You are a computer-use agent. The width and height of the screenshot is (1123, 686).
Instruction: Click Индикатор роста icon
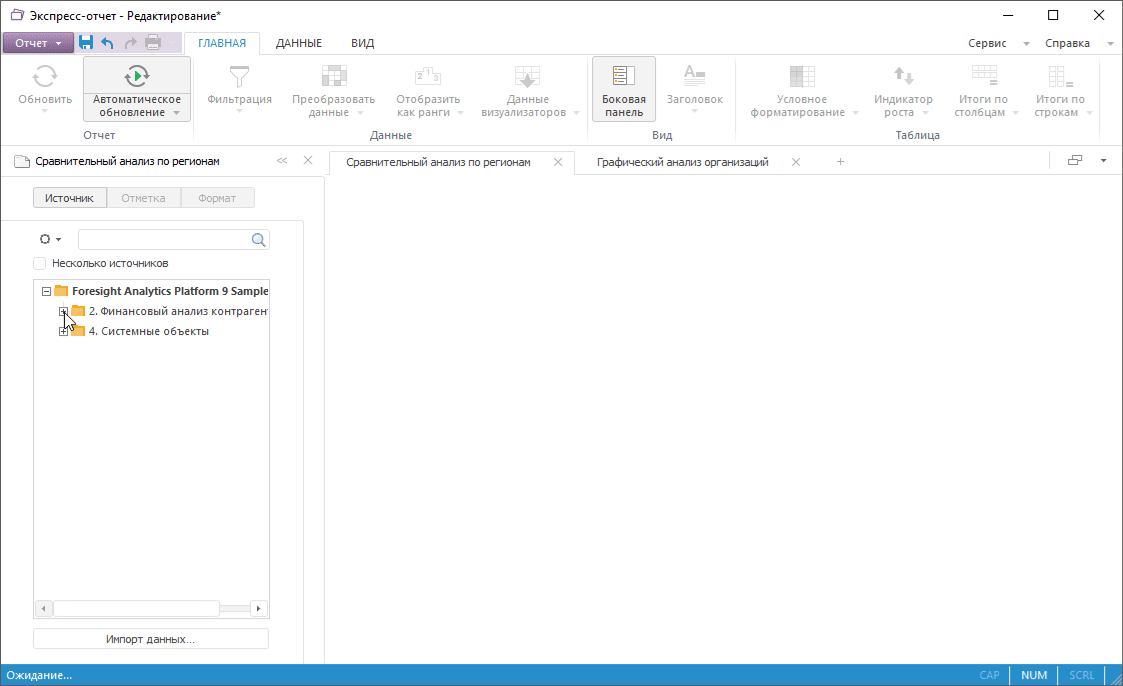(903, 75)
